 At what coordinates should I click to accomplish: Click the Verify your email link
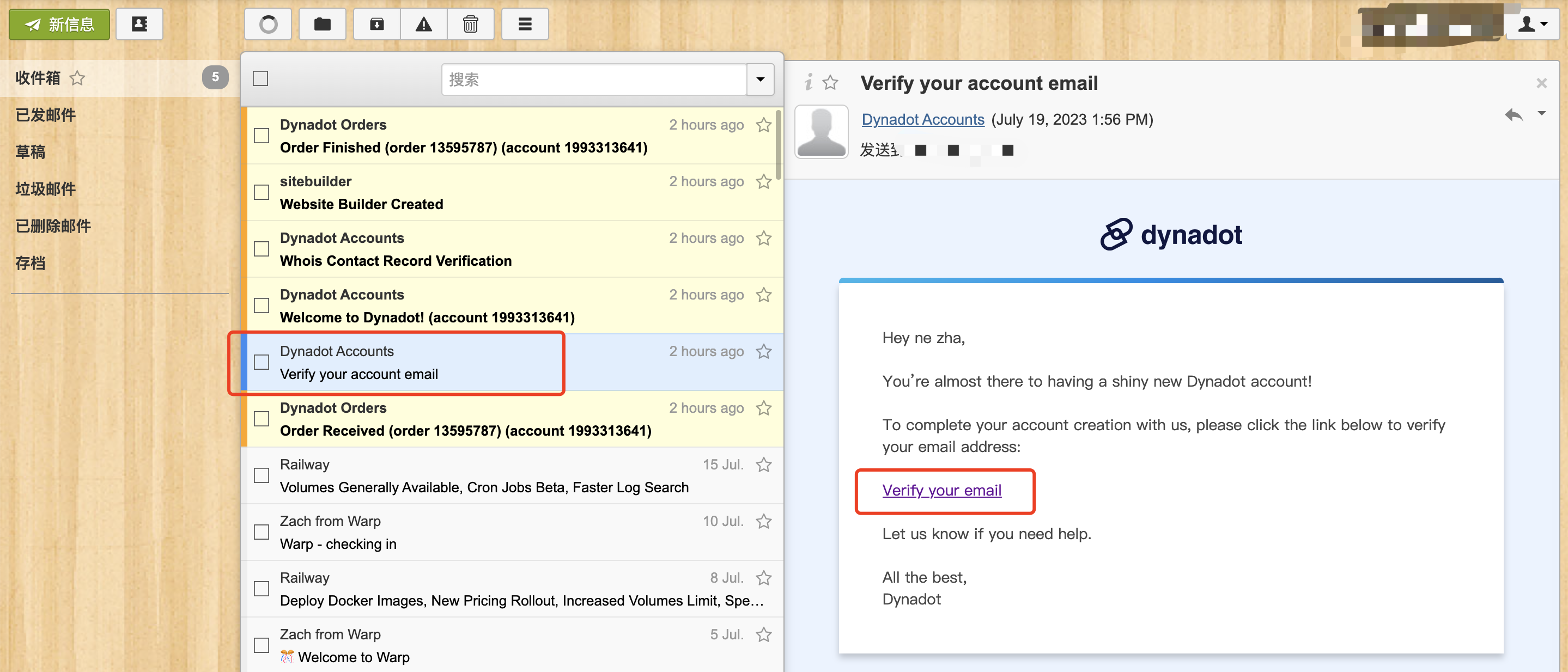click(941, 490)
